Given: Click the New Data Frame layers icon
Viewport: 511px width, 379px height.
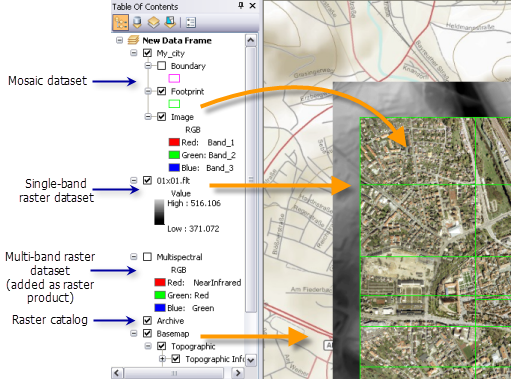Looking at the screenshot, I should [x=133, y=40].
